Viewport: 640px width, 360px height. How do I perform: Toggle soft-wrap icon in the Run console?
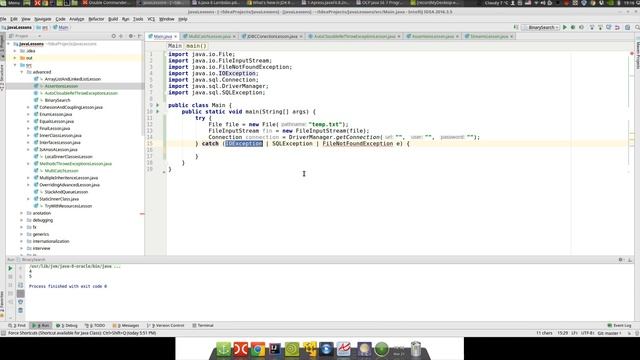[x=20, y=285]
